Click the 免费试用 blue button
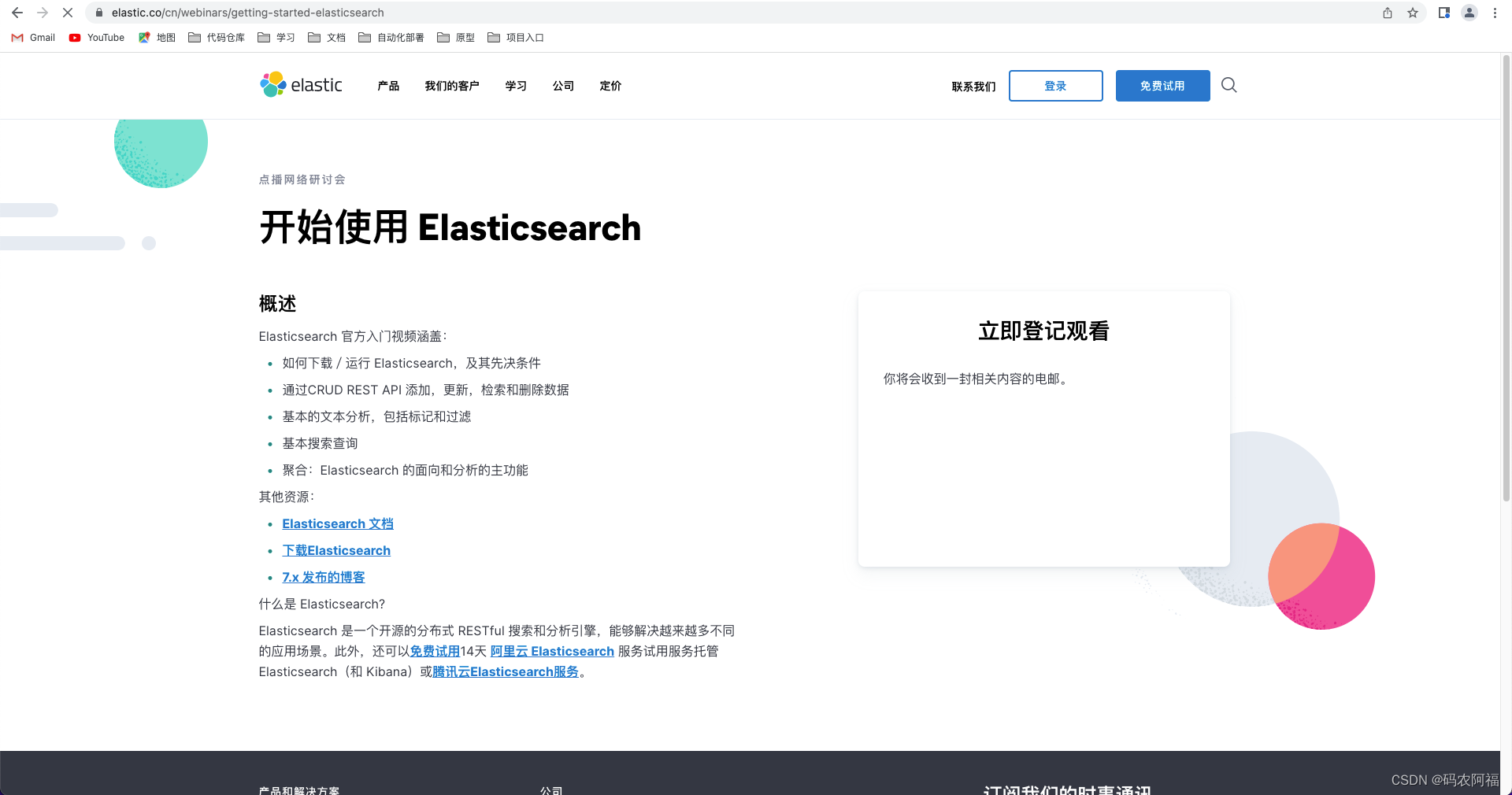Viewport: 1512px width, 795px height. pyautogui.click(x=1162, y=86)
